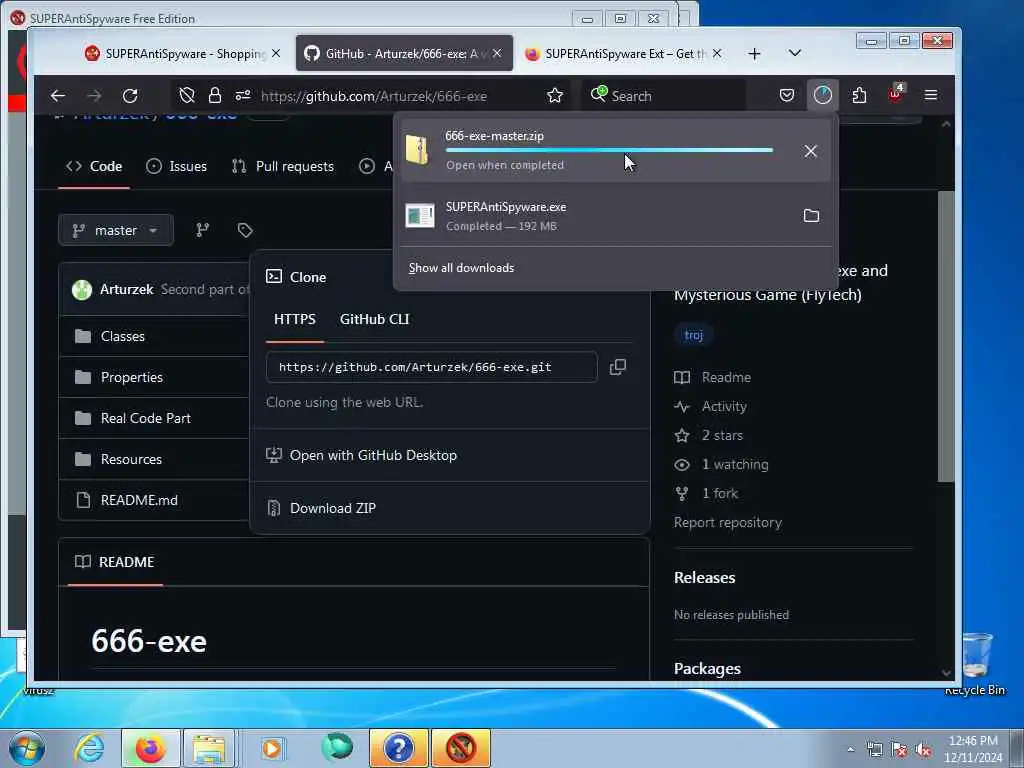Image resolution: width=1024 pixels, height=768 pixels.
Task: Open Windows Media Player from taskbar
Action: click(272, 748)
